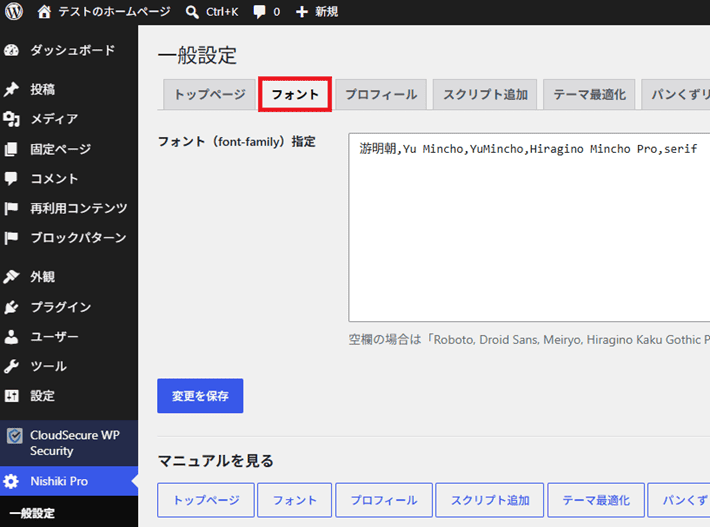The width and height of the screenshot is (710, 527).
Task: Open プロフィール manual button
Action: 384,500
